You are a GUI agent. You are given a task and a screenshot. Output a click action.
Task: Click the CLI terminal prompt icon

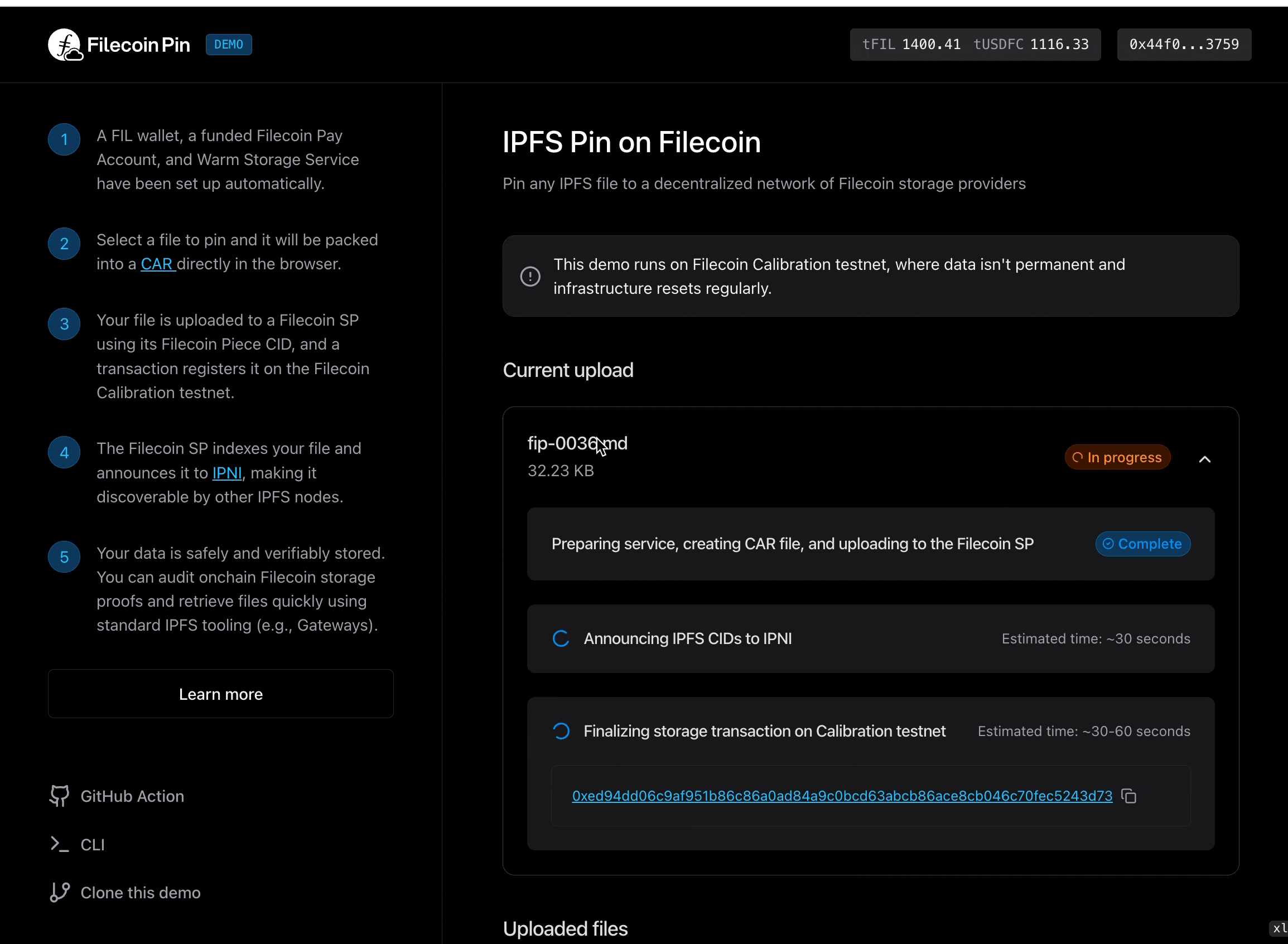coord(60,844)
